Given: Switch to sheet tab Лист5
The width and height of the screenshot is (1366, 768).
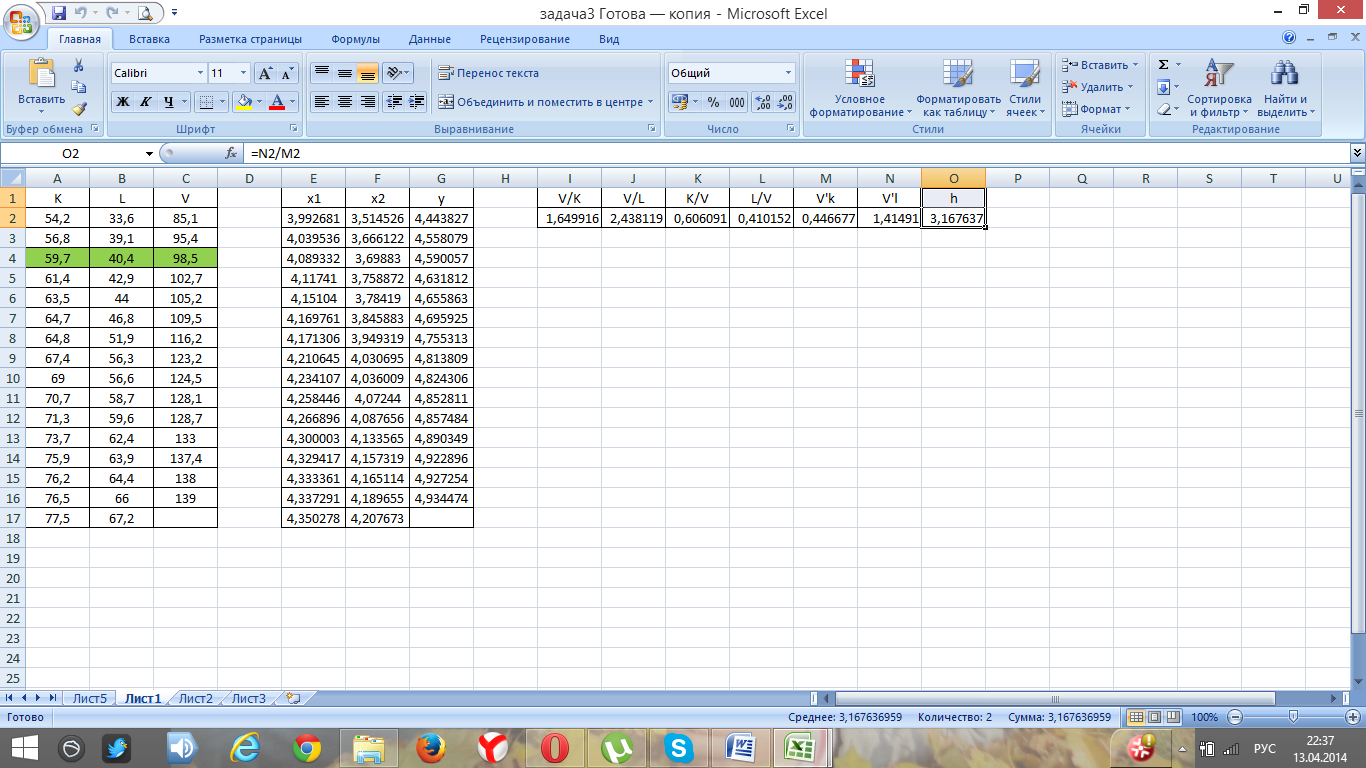Looking at the screenshot, I should pos(89,698).
